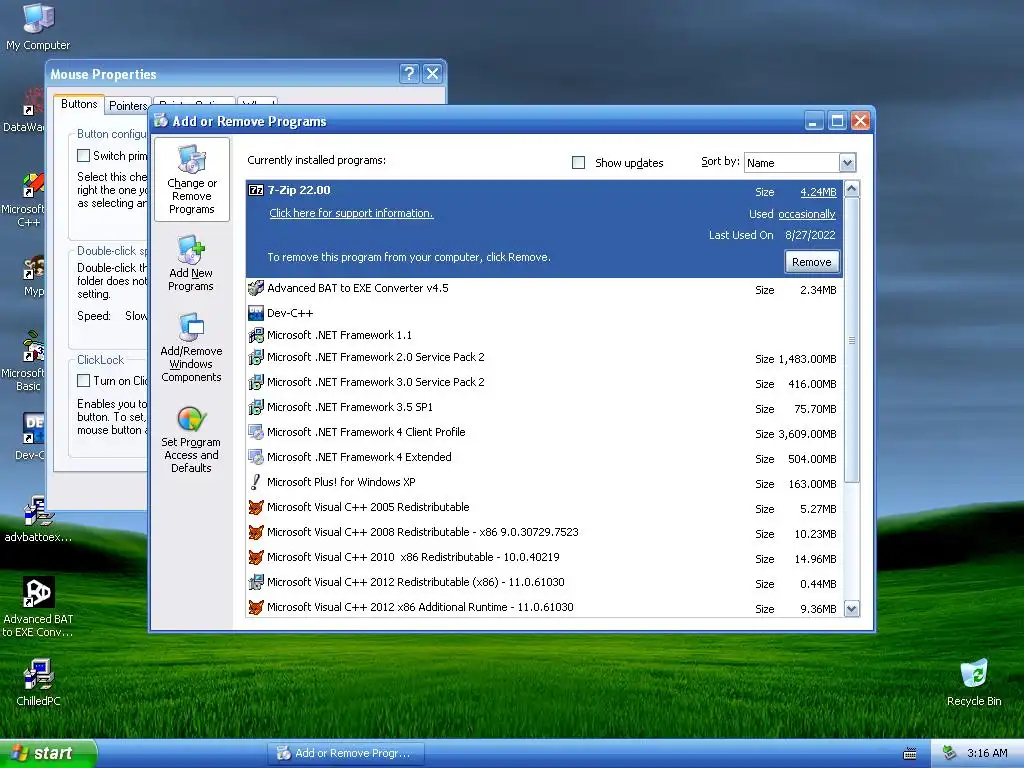Open My Computer desktop icon
This screenshot has width=1024, height=768.
(38, 26)
